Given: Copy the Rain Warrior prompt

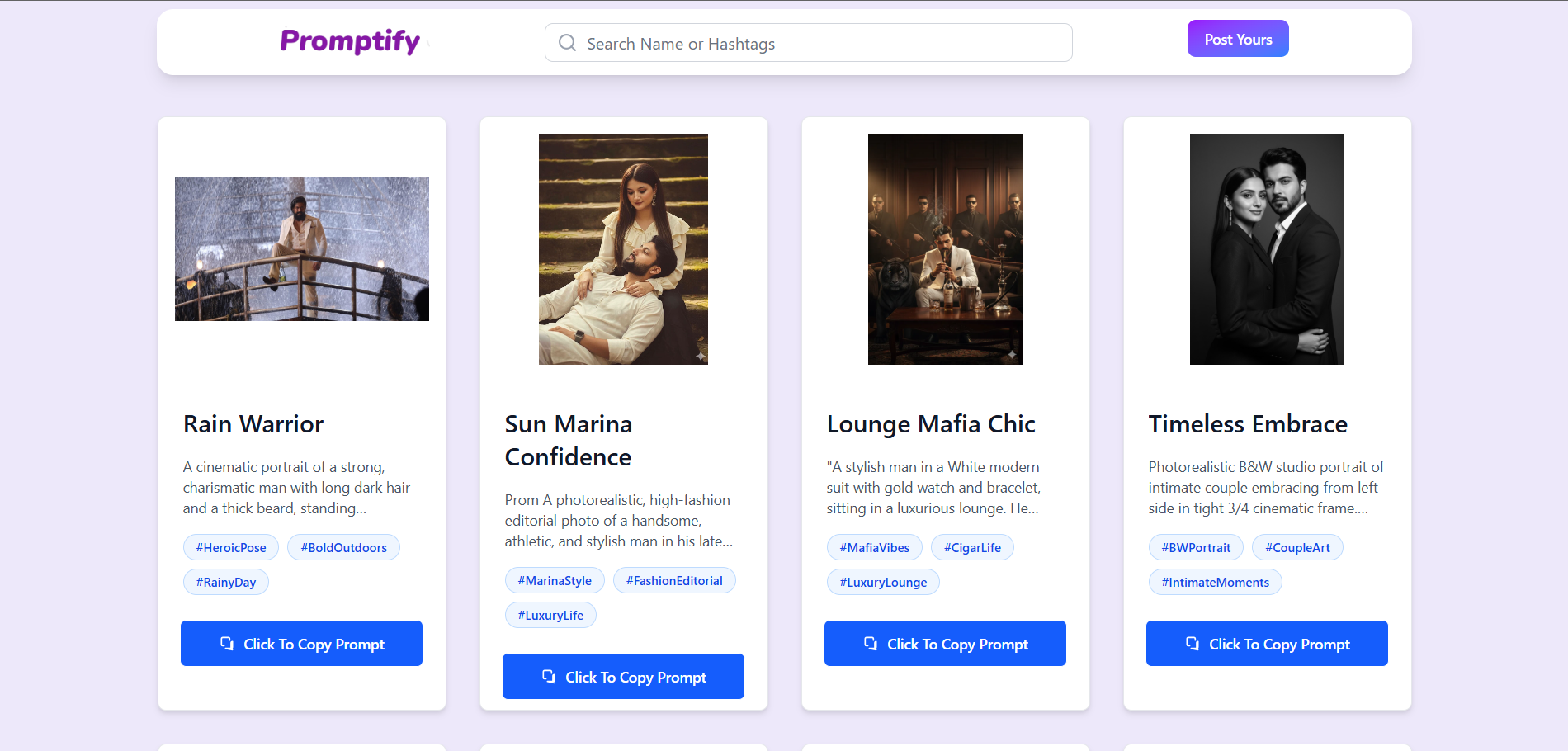Looking at the screenshot, I should pos(301,643).
